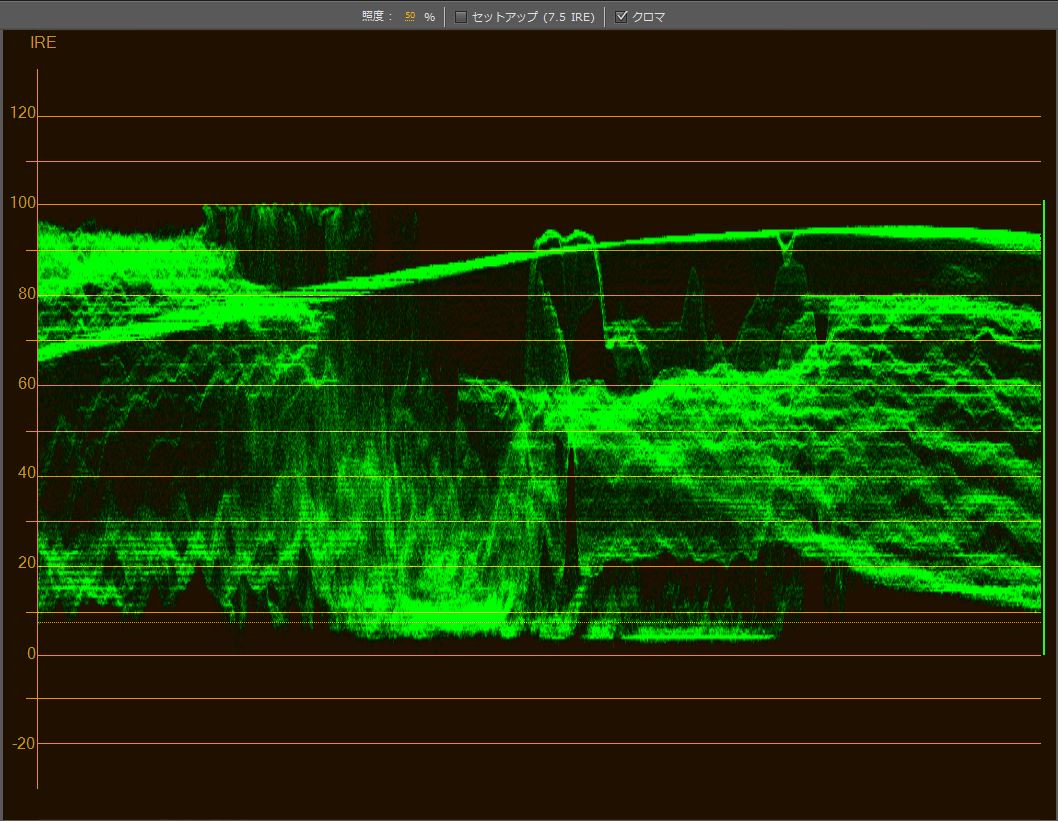Click the 照度 value 50
The width and height of the screenshot is (1058, 821).
coord(410,17)
